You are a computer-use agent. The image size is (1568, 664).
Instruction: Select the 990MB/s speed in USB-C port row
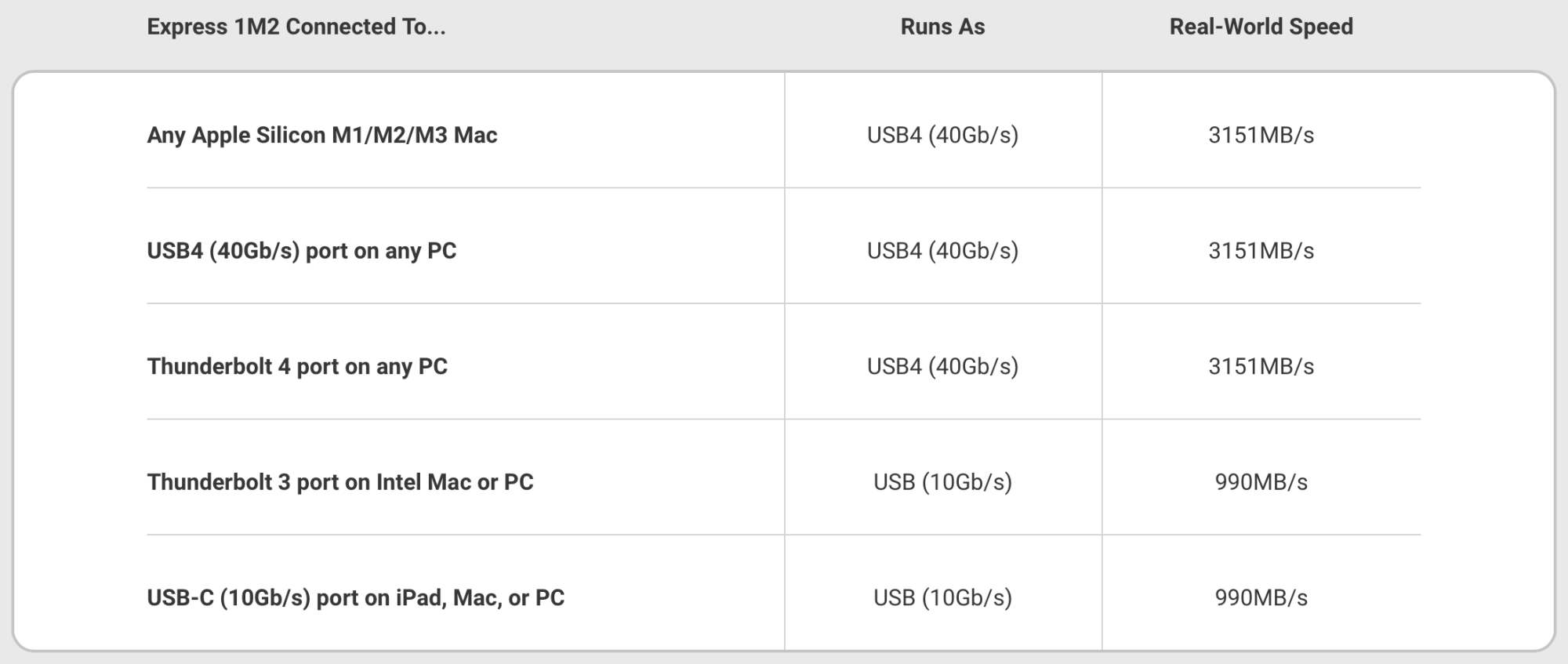[x=1261, y=598]
